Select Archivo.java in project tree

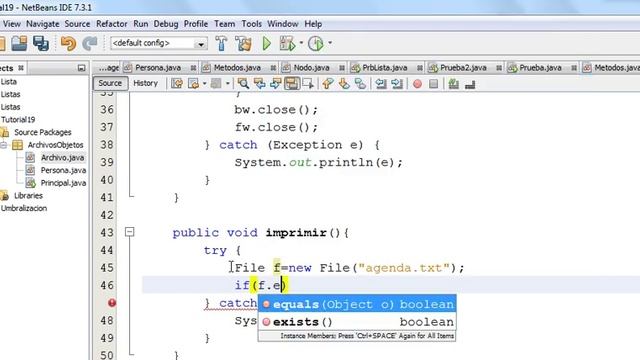(x=62, y=158)
